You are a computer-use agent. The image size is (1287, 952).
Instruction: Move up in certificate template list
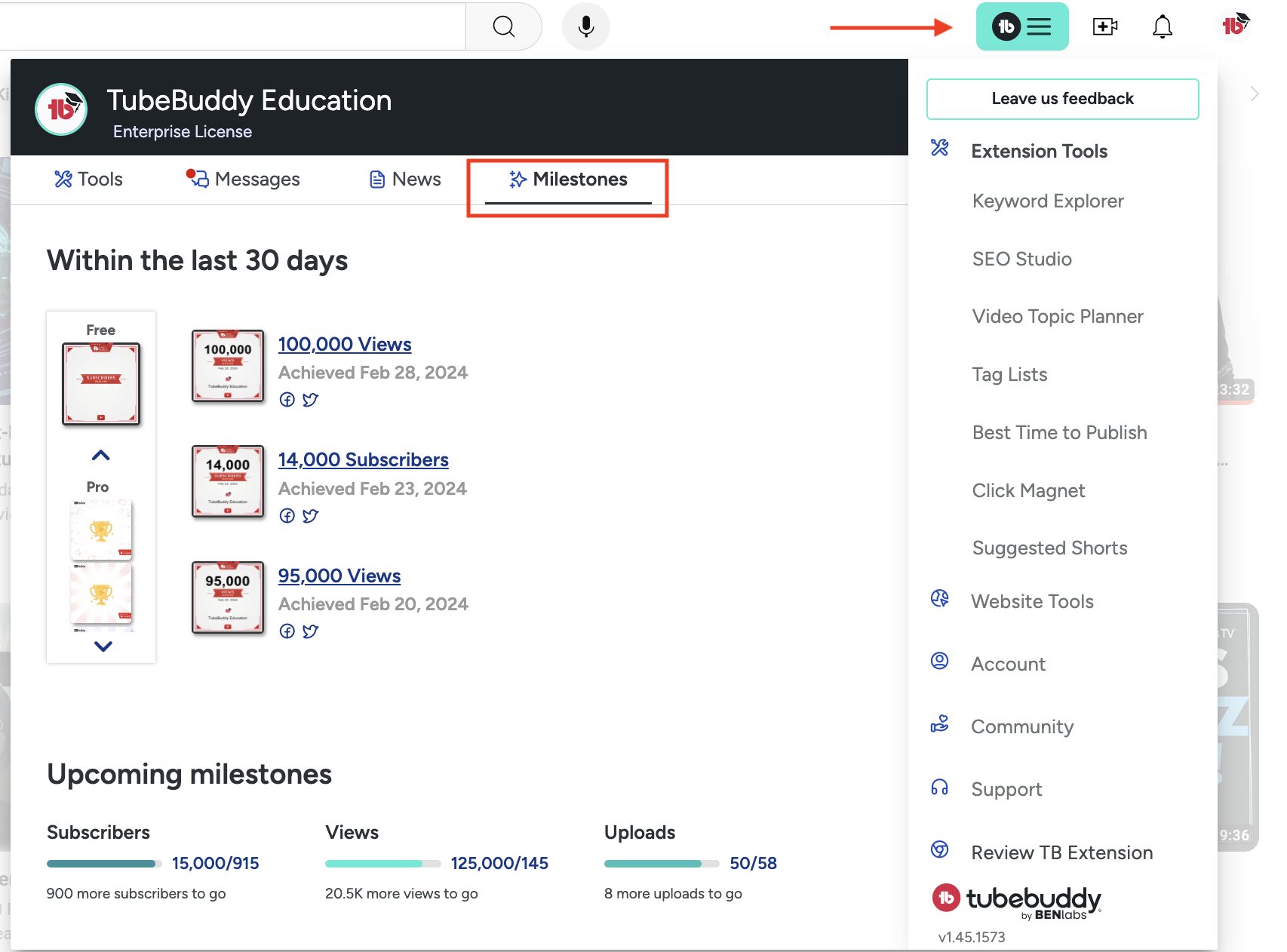100,455
